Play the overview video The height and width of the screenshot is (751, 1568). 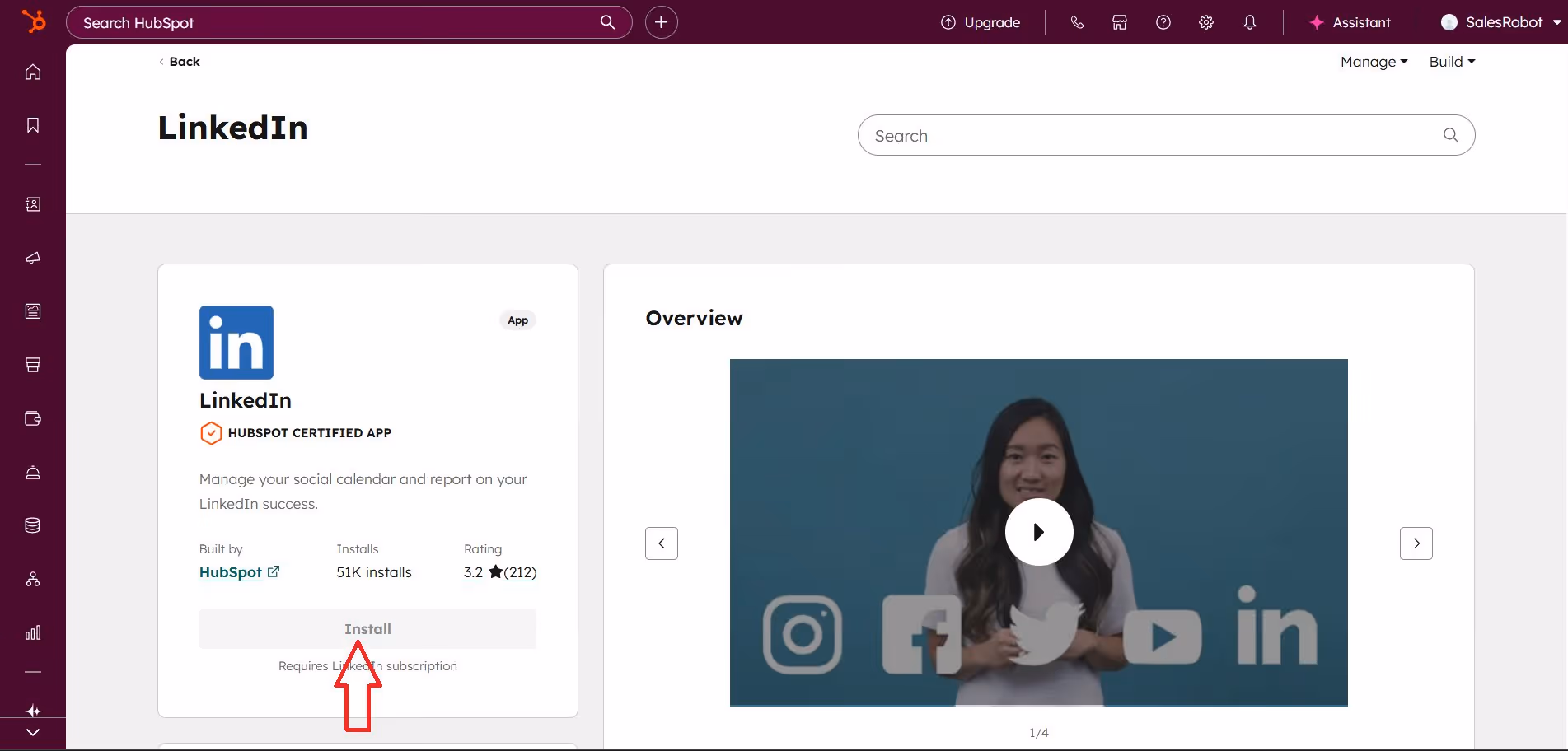pyautogui.click(x=1038, y=532)
